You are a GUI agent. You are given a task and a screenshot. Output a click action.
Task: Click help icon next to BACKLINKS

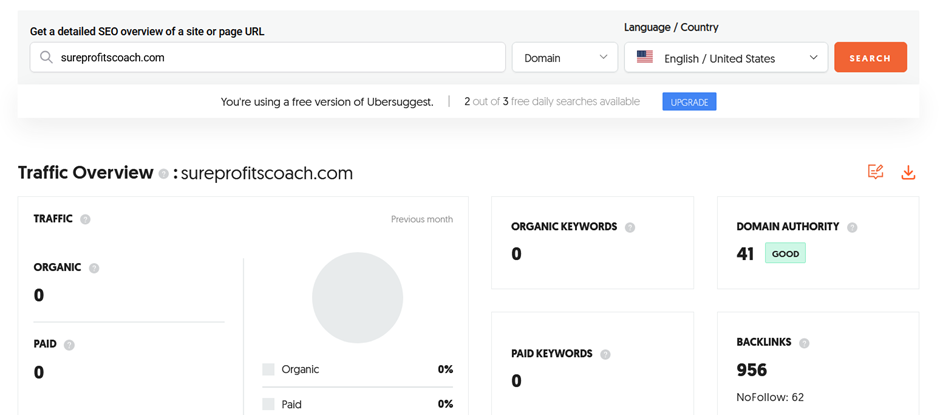click(x=804, y=343)
